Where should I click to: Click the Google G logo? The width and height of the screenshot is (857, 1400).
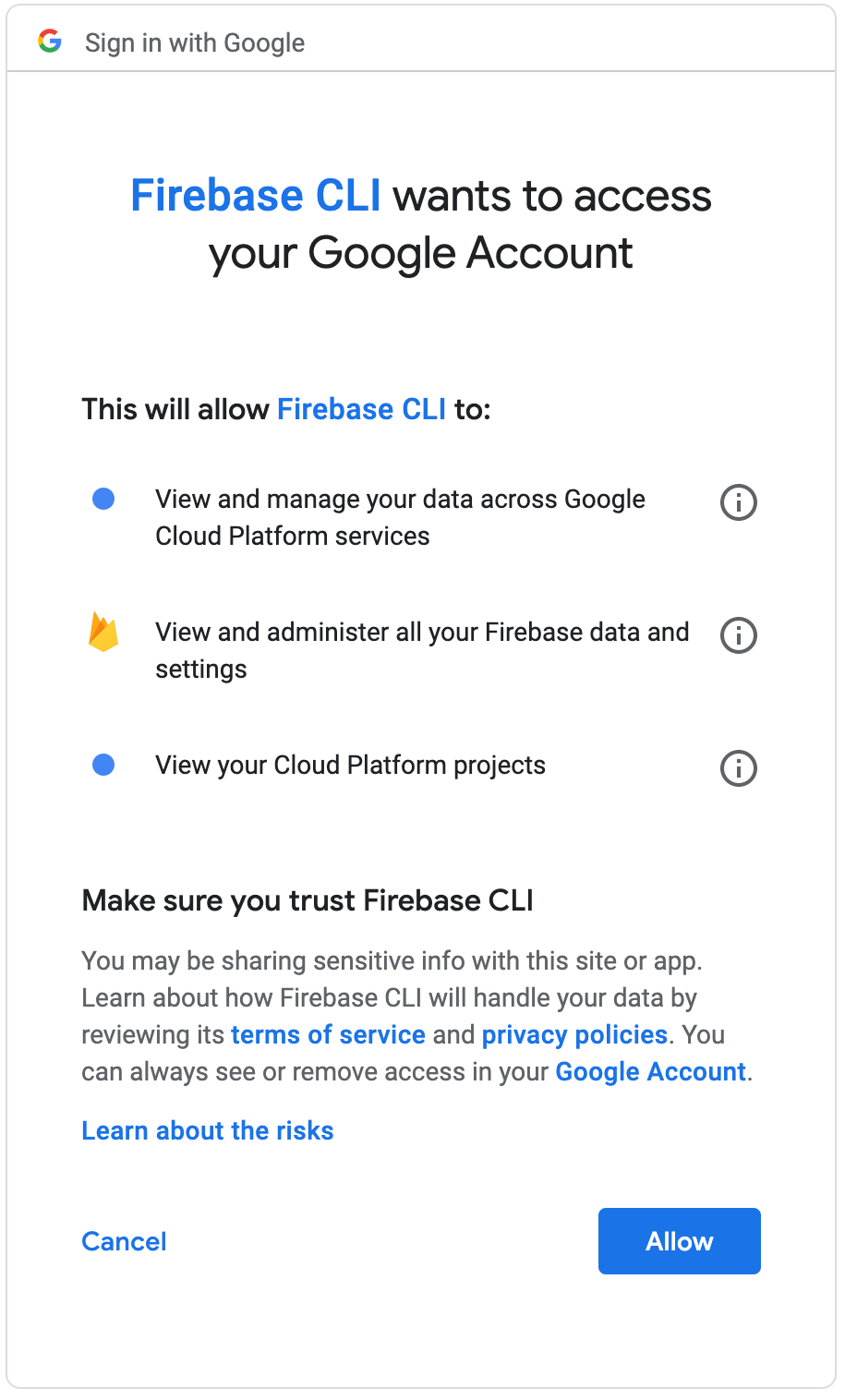(x=51, y=41)
